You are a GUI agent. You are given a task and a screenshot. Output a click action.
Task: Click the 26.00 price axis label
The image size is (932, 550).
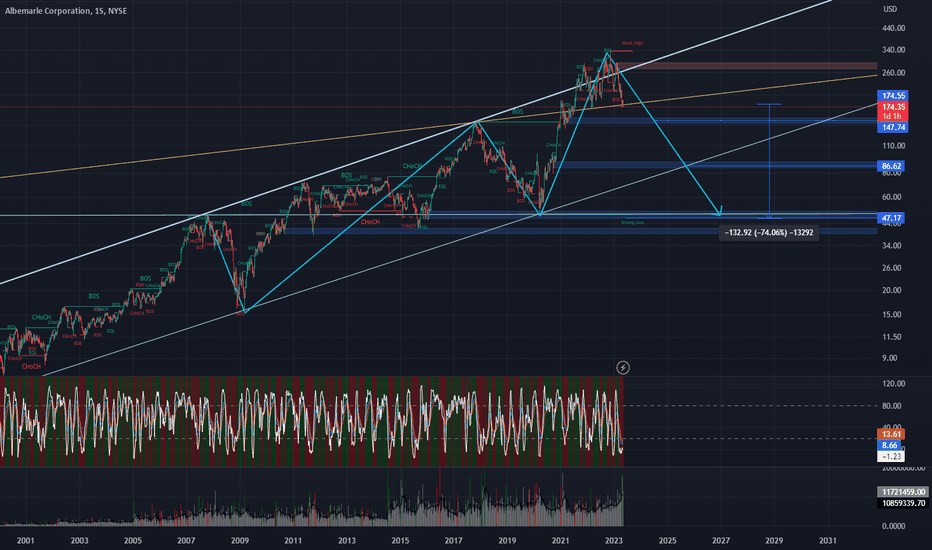(x=891, y=268)
